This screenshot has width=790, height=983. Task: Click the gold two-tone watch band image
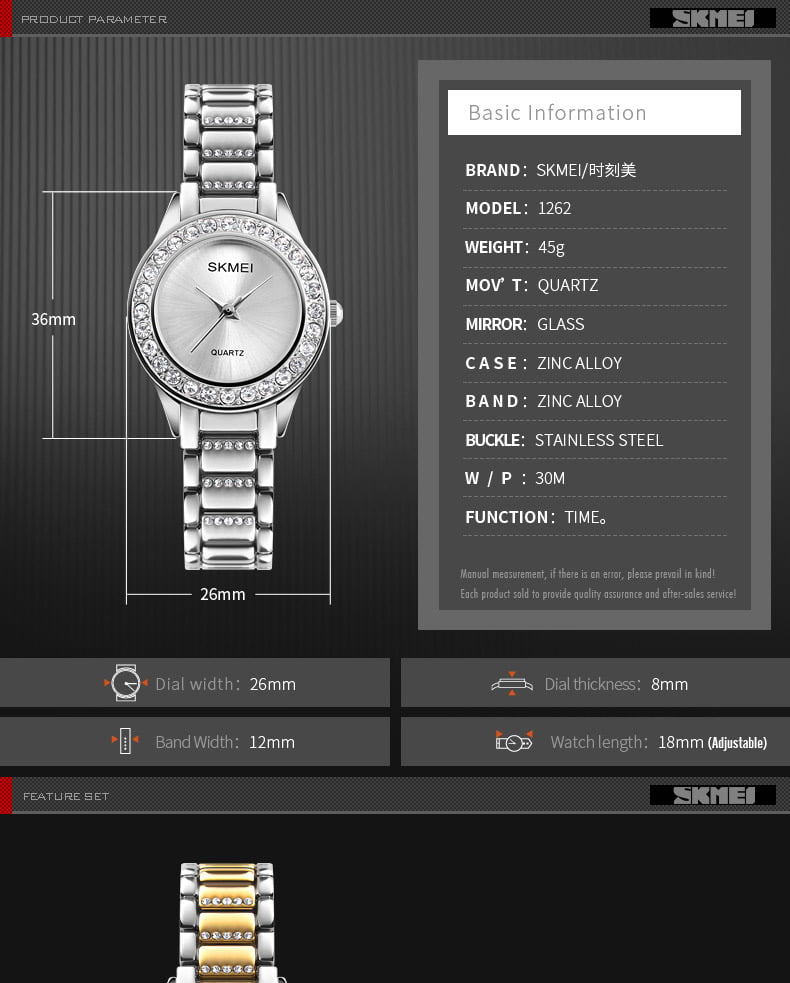click(227, 922)
